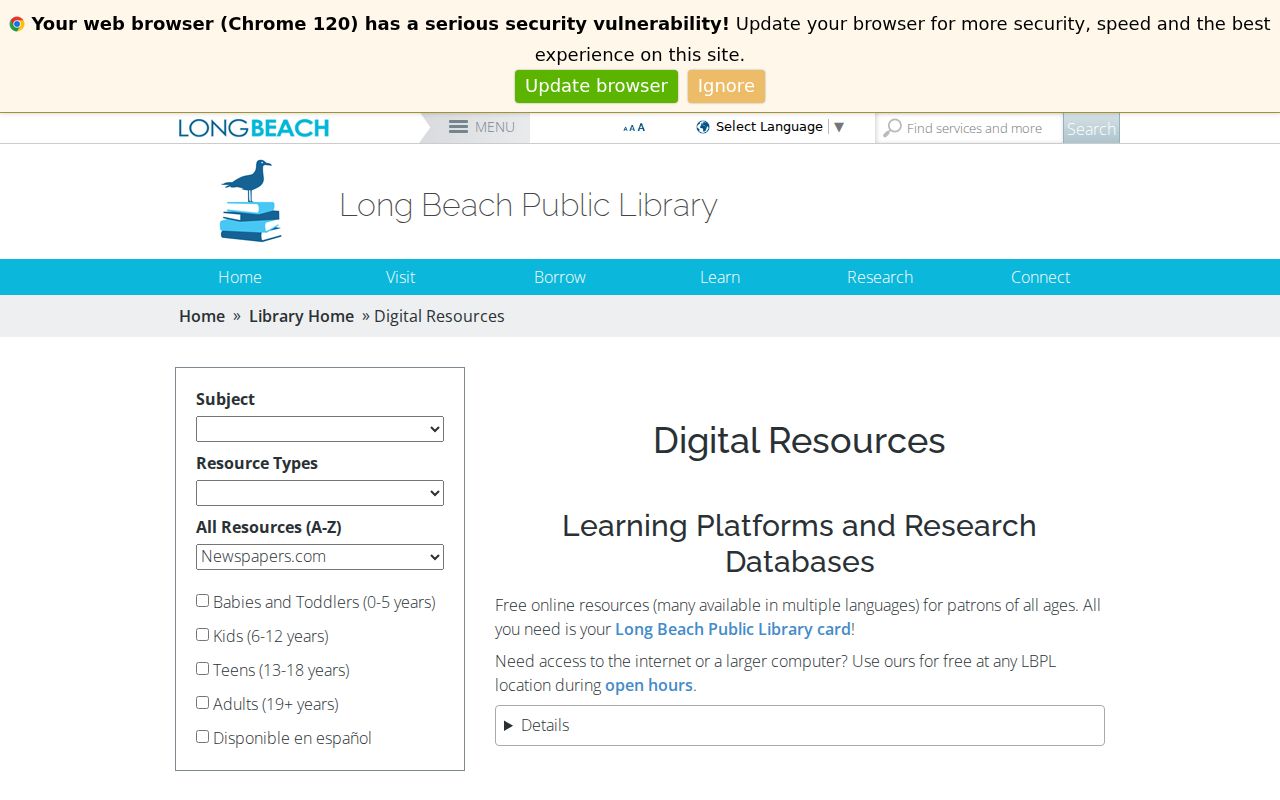The height and width of the screenshot is (800, 1280).
Task: Open the Subject dropdown
Action: pos(320,429)
